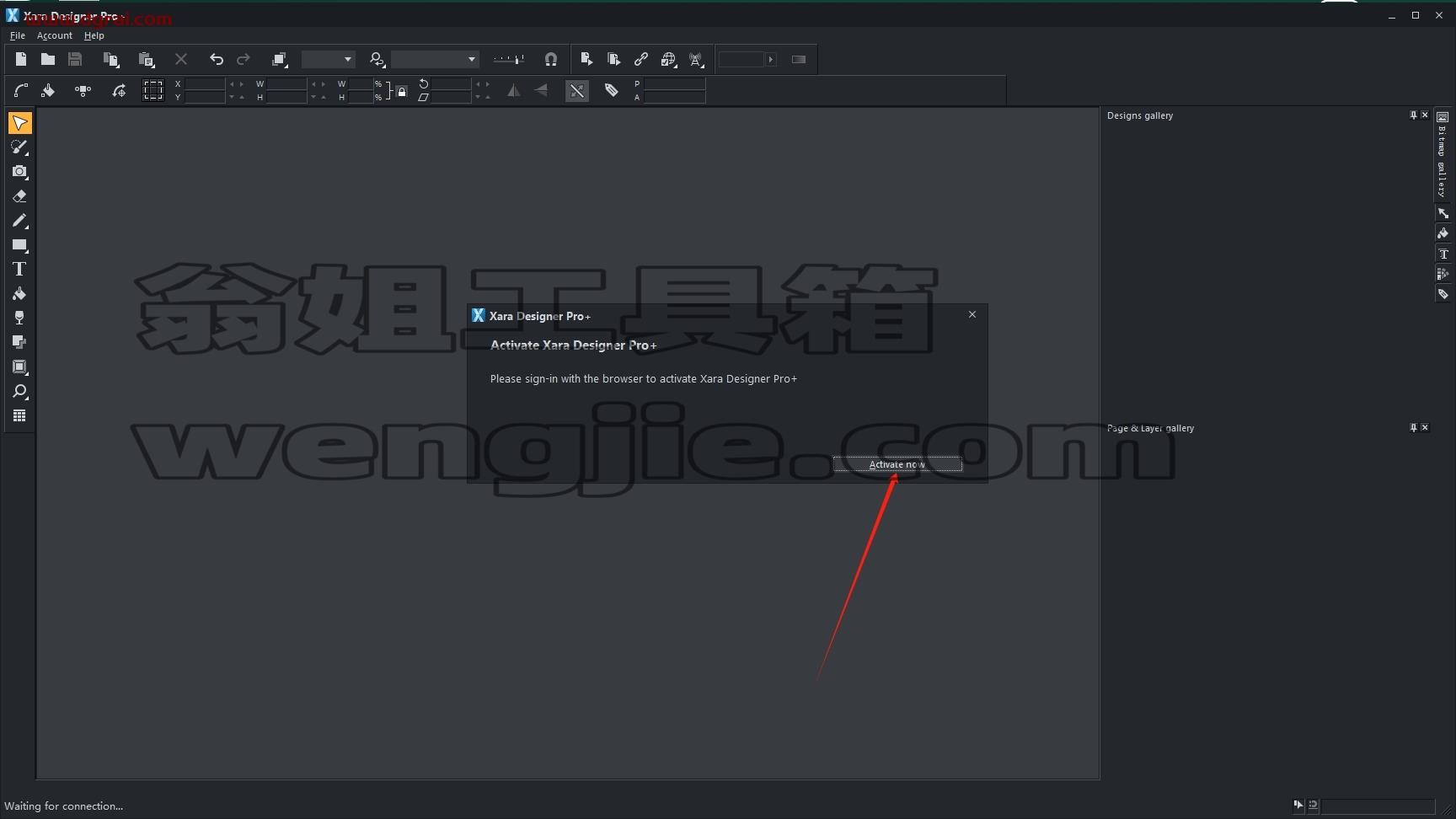Click the freehand pencil drawing tool
Viewport: 1456px width, 819px height.
click(x=19, y=221)
